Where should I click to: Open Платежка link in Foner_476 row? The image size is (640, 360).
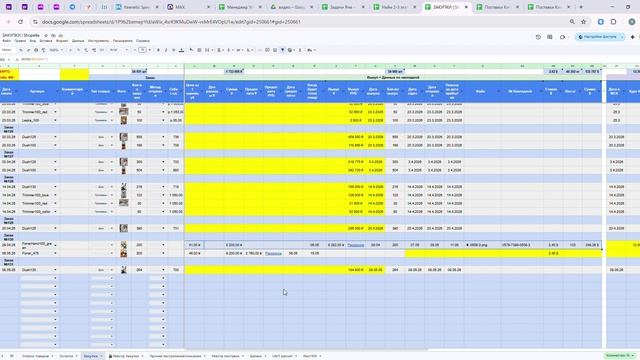[x=273, y=253]
